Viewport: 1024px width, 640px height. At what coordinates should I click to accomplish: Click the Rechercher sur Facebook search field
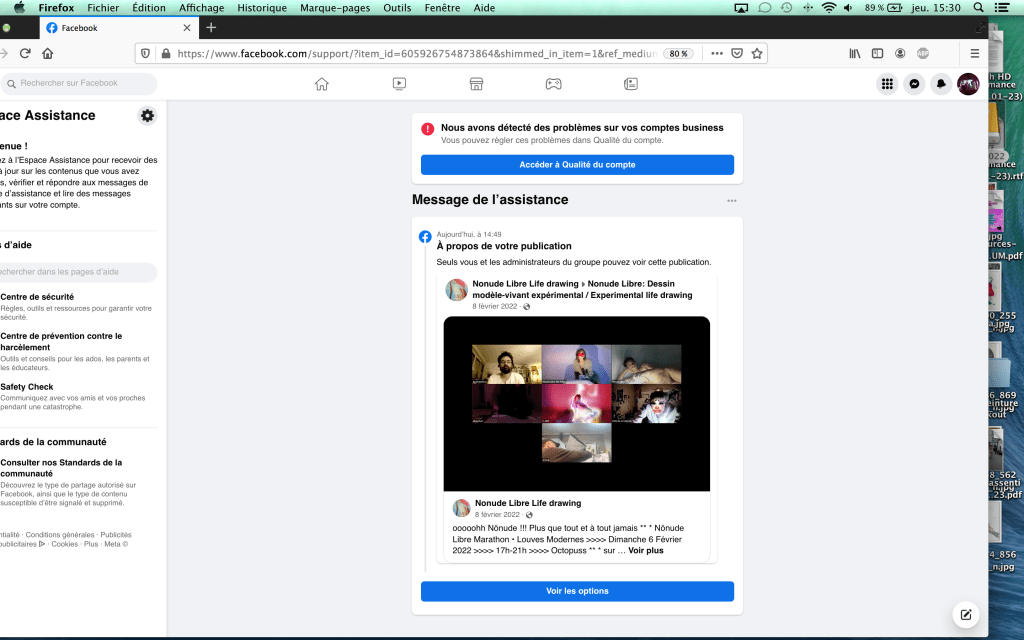pyautogui.click(x=80, y=84)
